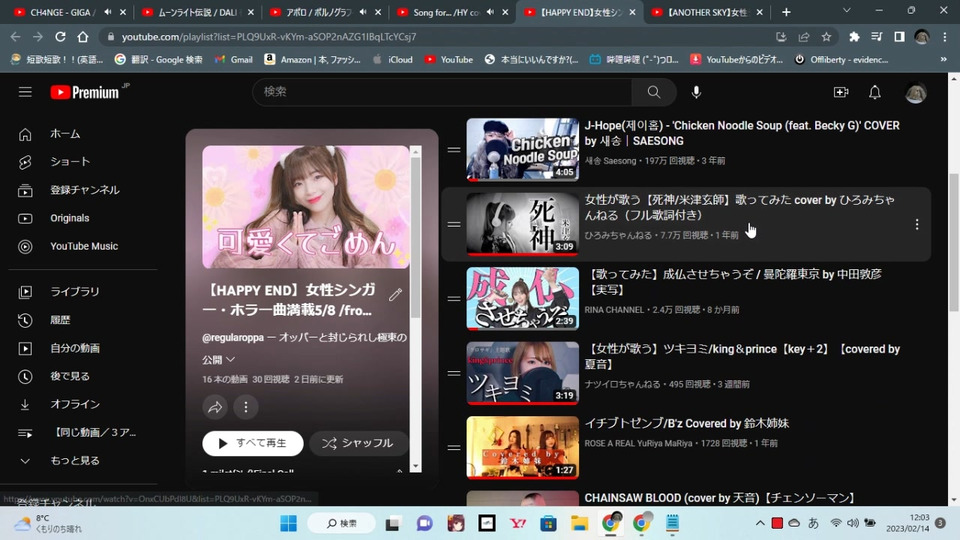960x540 pixels.
Task: Open the 세송 Saesong channel link
Action: pos(610,161)
